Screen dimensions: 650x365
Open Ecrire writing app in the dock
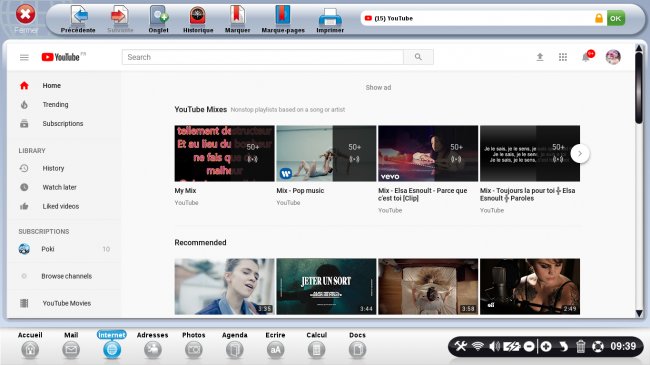(x=275, y=345)
